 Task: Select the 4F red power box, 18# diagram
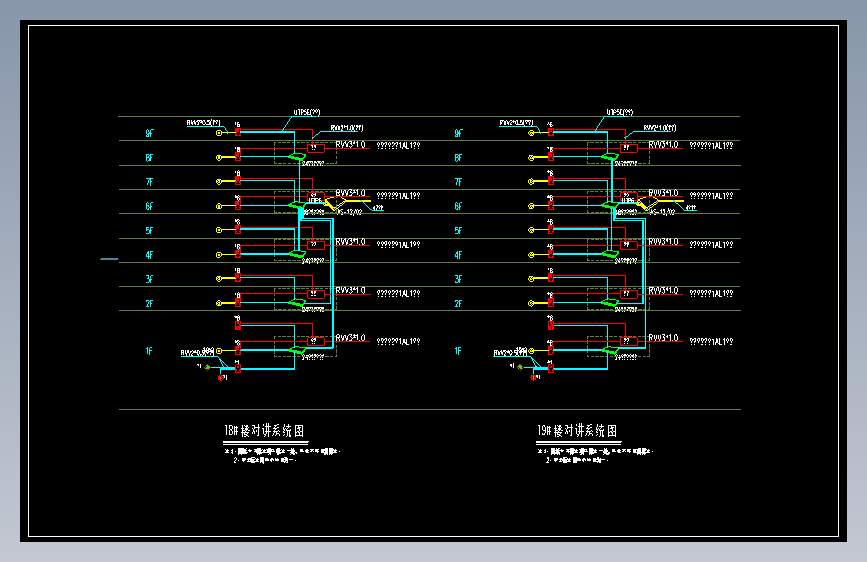click(316, 245)
